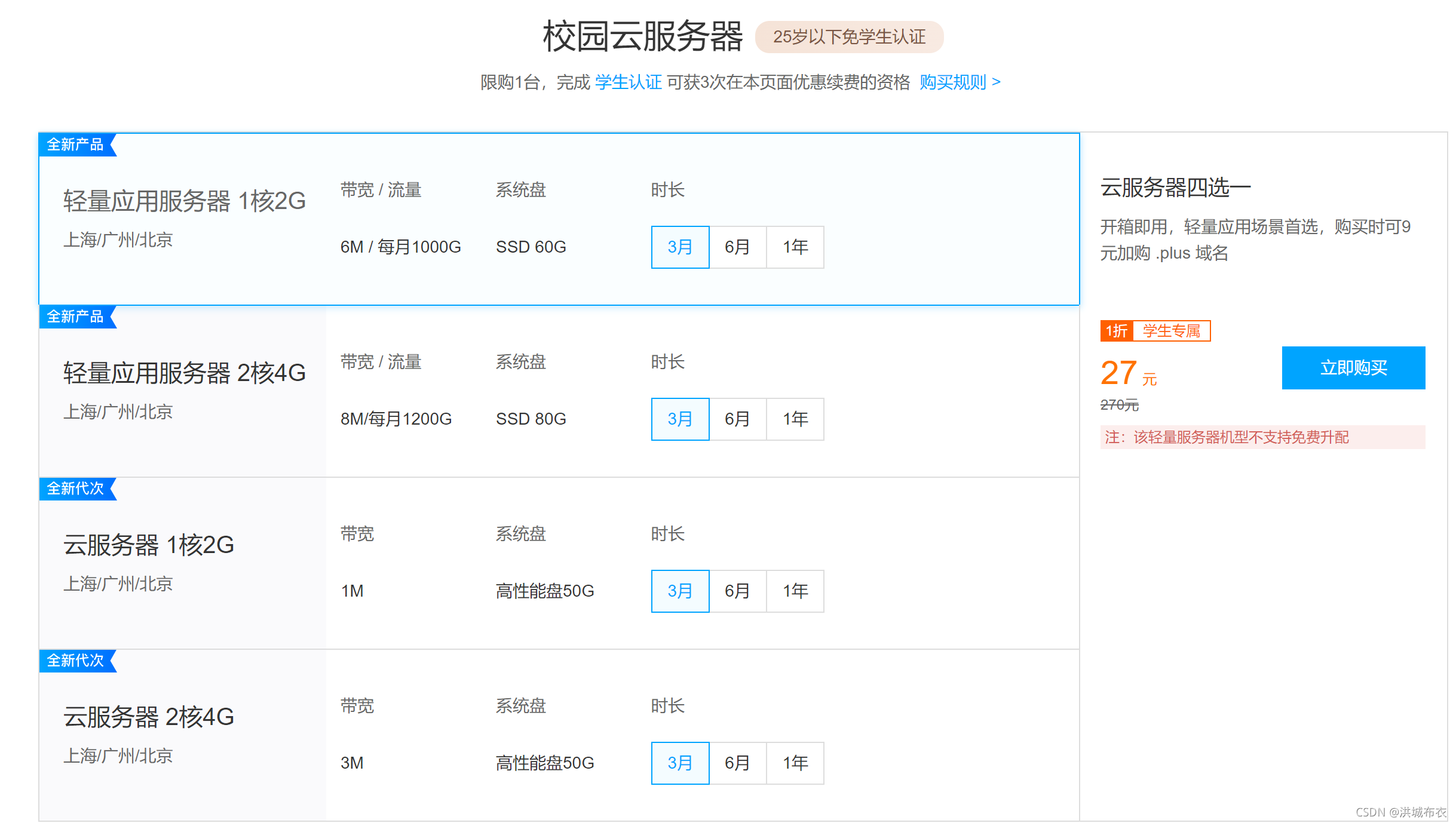Open the 购买规则 link
Image resolution: width=1456 pixels, height=823 pixels.
click(x=960, y=82)
